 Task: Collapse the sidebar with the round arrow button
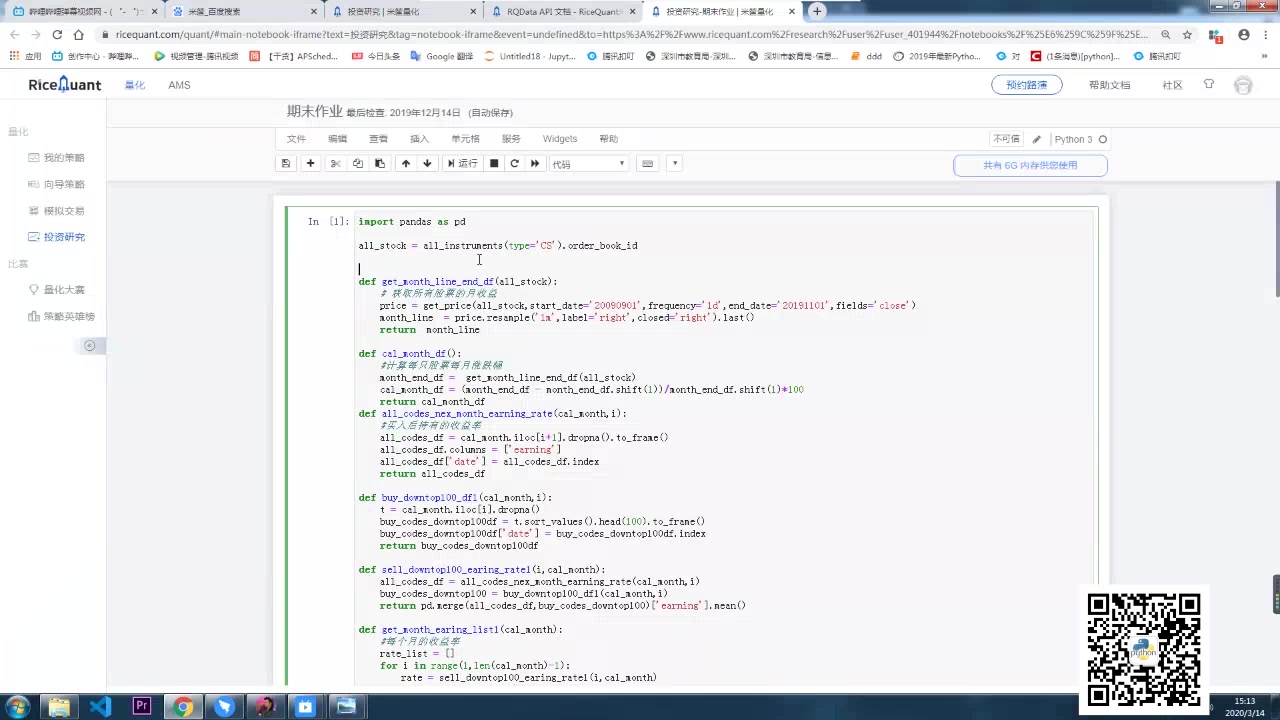coord(89,346)
